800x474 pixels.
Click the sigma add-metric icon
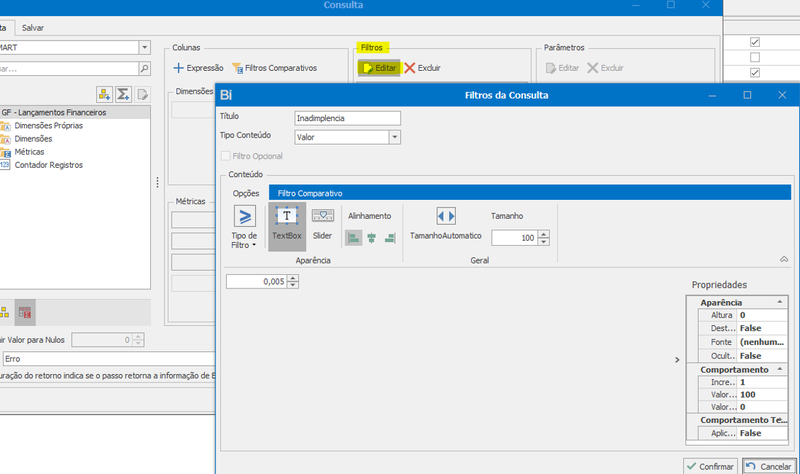(123, 94)
